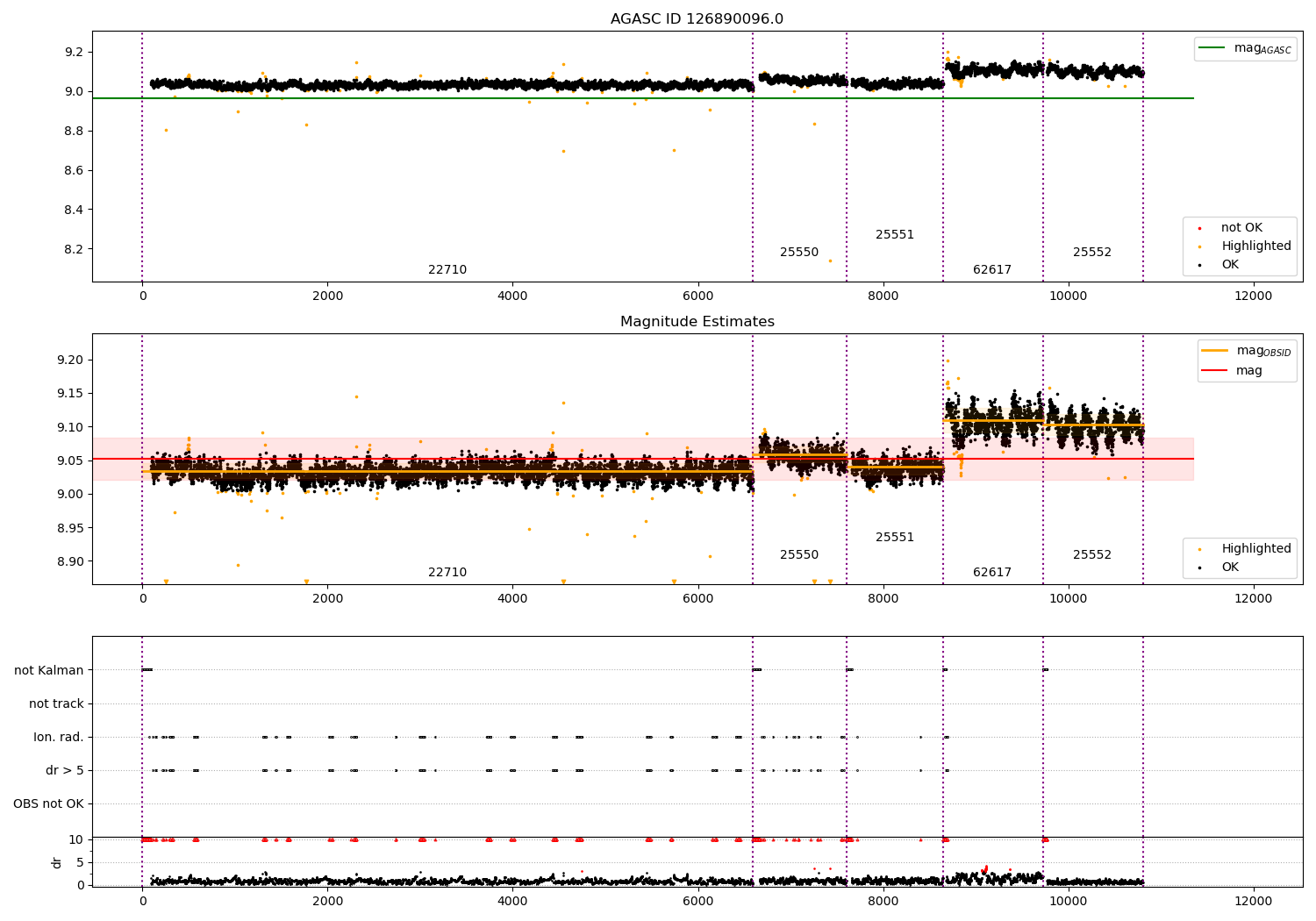Click OBSID label 25552 in Magnitude Estimates plot
1316x921 pixels.
tap(1092, 555)
